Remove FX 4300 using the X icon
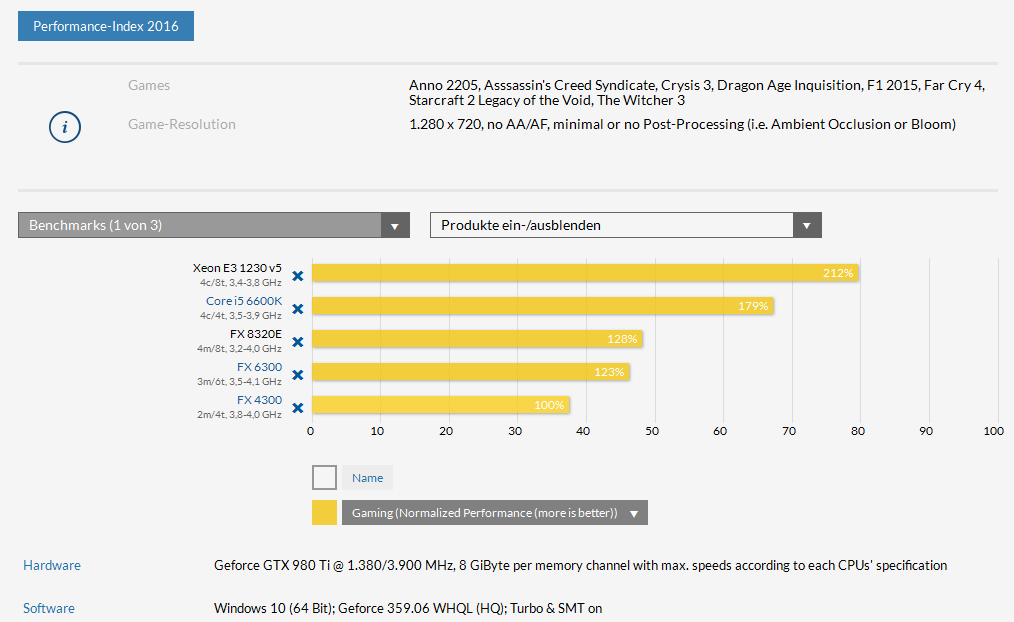Screen dimensions: 1014x622 pyautogui.click(x=297, y=408)
